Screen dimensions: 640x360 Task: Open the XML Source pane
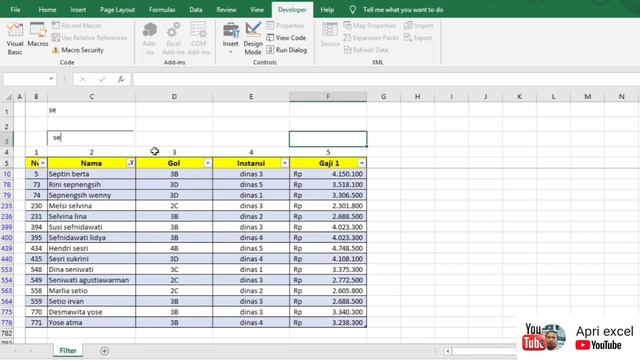(330, 35)
